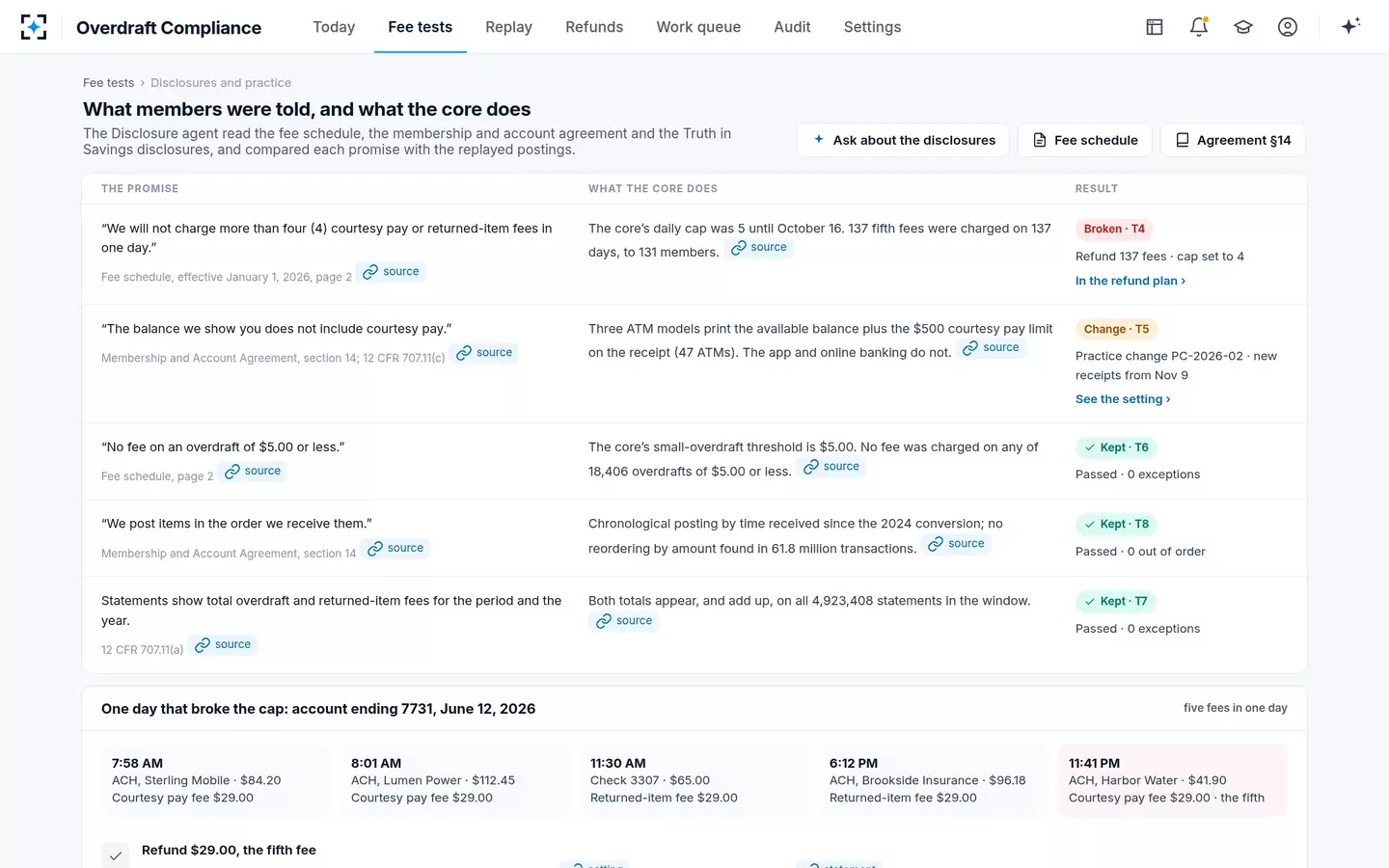Screen dimensions: 1389x868
Task: Click the Change · T5 badge
Action: tap(1116, 329)
